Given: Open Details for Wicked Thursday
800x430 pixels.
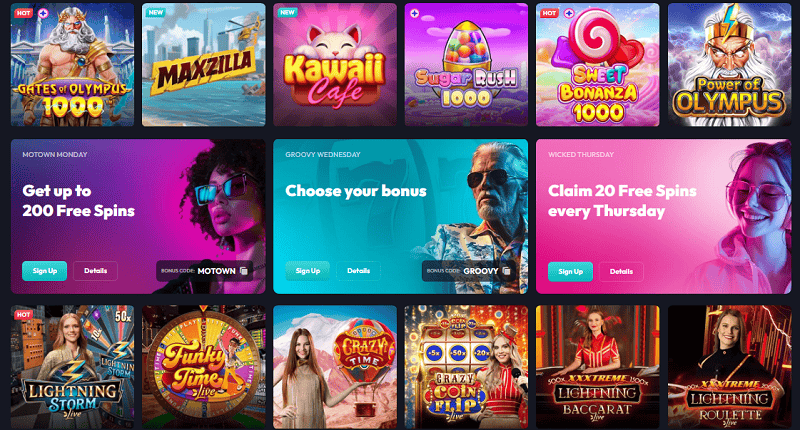Looking at the screenshot, I should (621, 271).
